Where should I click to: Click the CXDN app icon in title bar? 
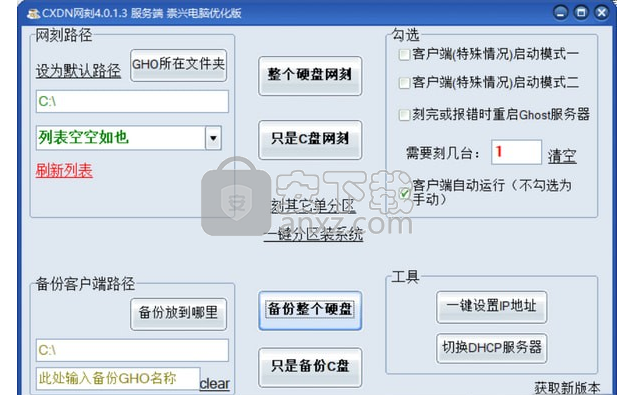tap(33, 13)
